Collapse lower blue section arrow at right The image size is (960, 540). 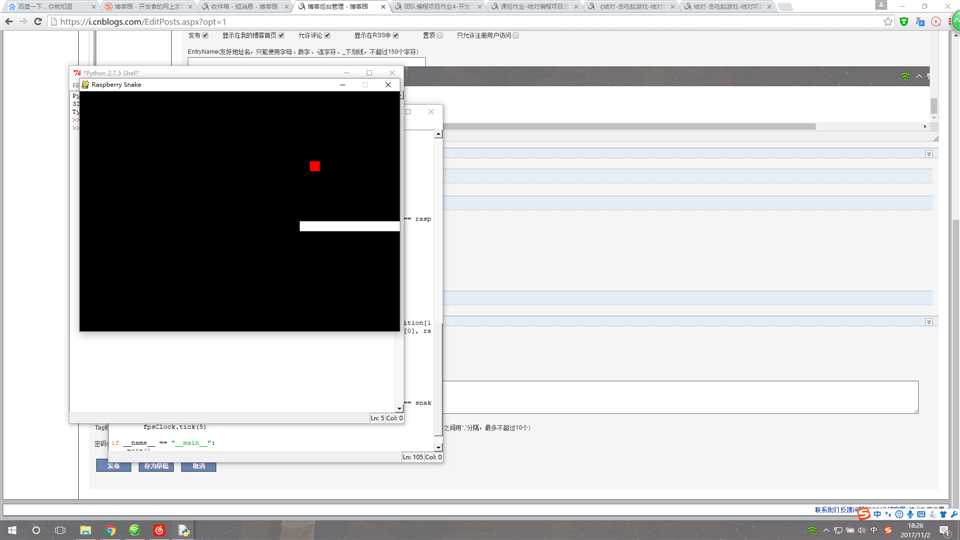929,321
